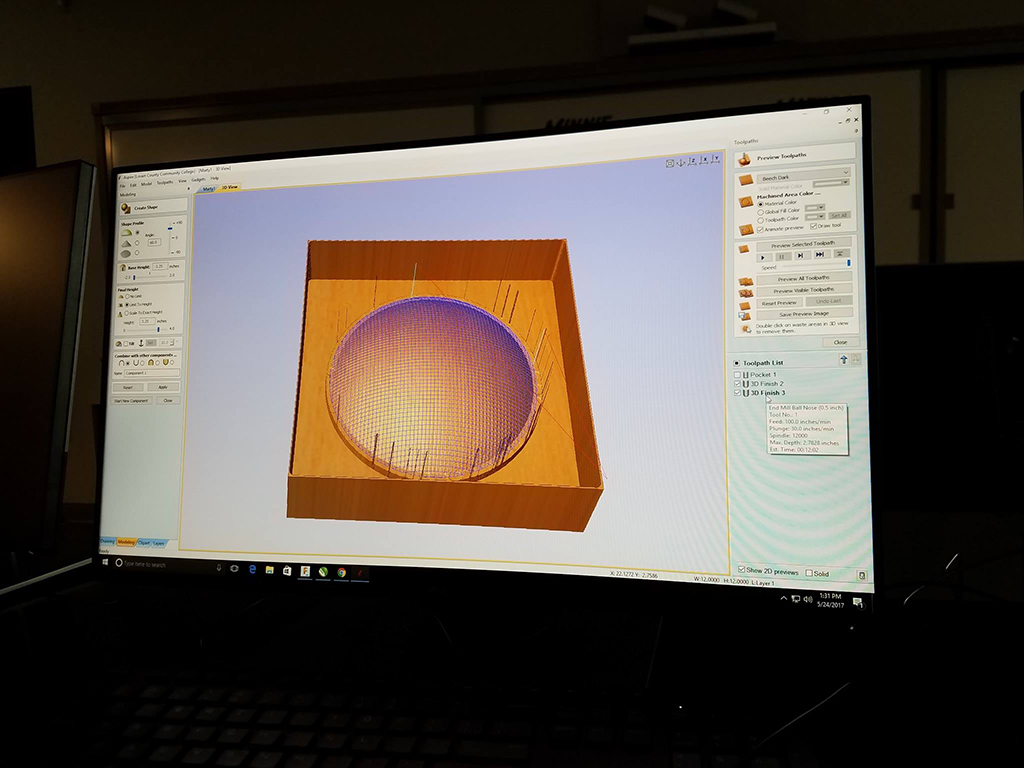The width and height of the screenshot is (1024, 768).
Task: Toggle the Draw tool checkbox
Action: [814, 226]
